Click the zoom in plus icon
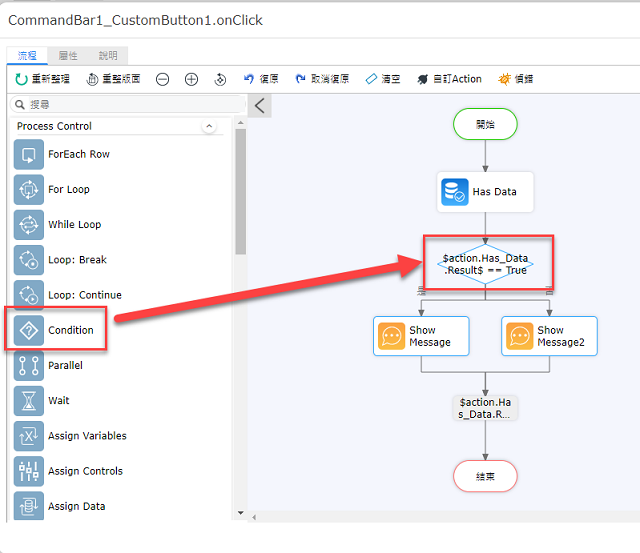This screenshot has height=553, width=640. tap(191, 79)
